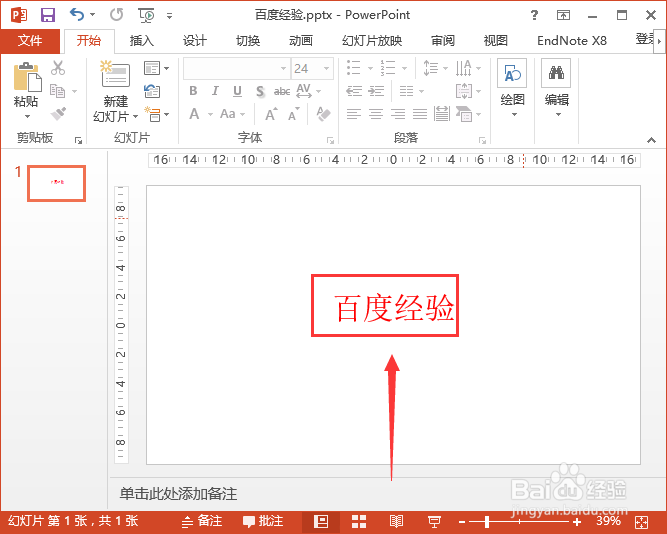Open the 编辑 (Editing) group button

[556, 89]
